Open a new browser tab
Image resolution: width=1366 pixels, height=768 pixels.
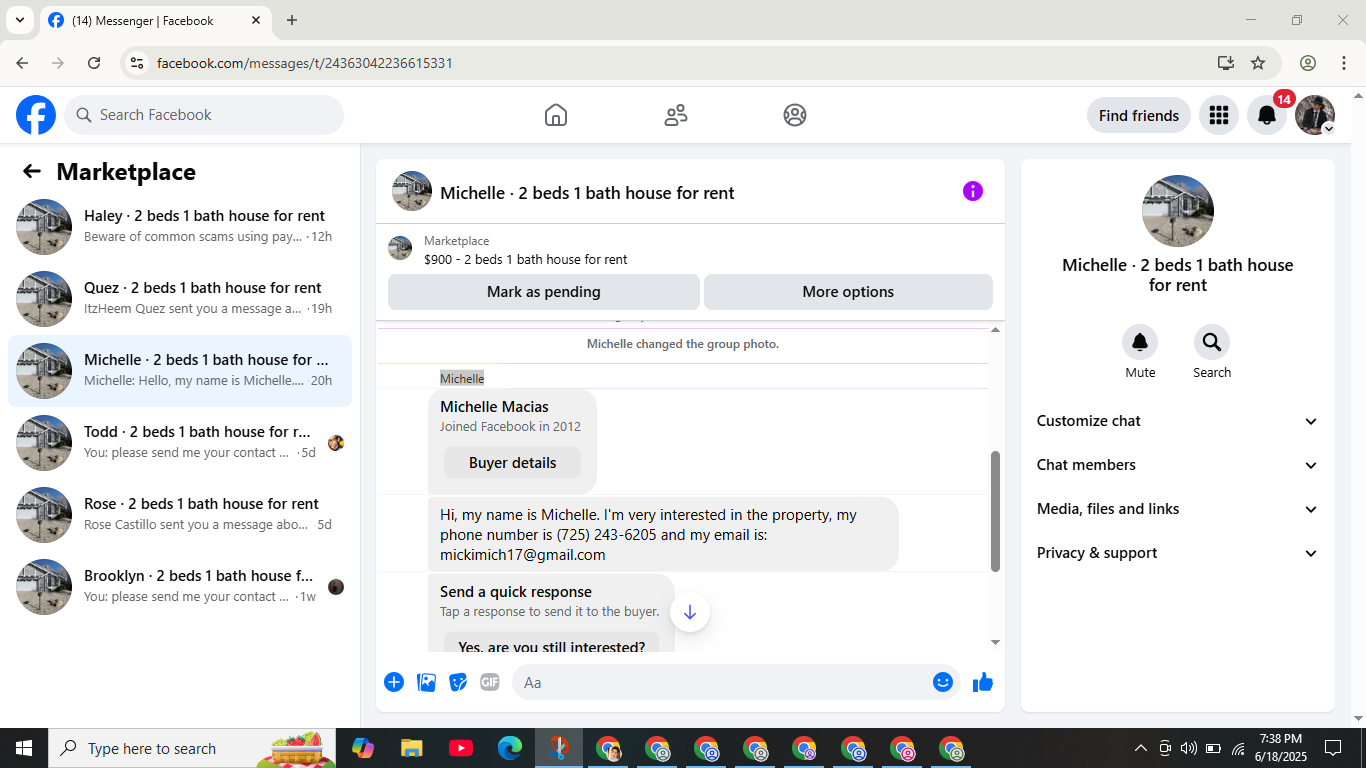click(x=292, y=20)
